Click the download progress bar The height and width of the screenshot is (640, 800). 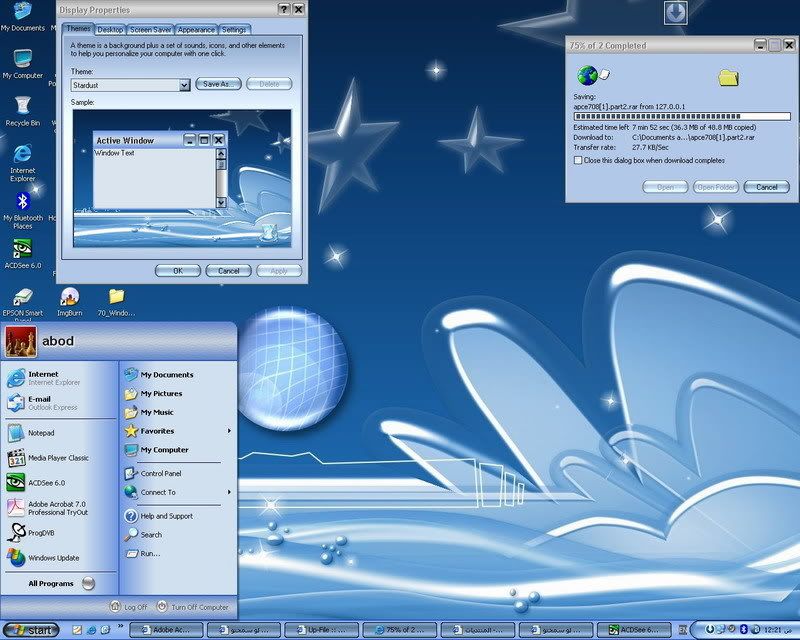click(682, 116)
